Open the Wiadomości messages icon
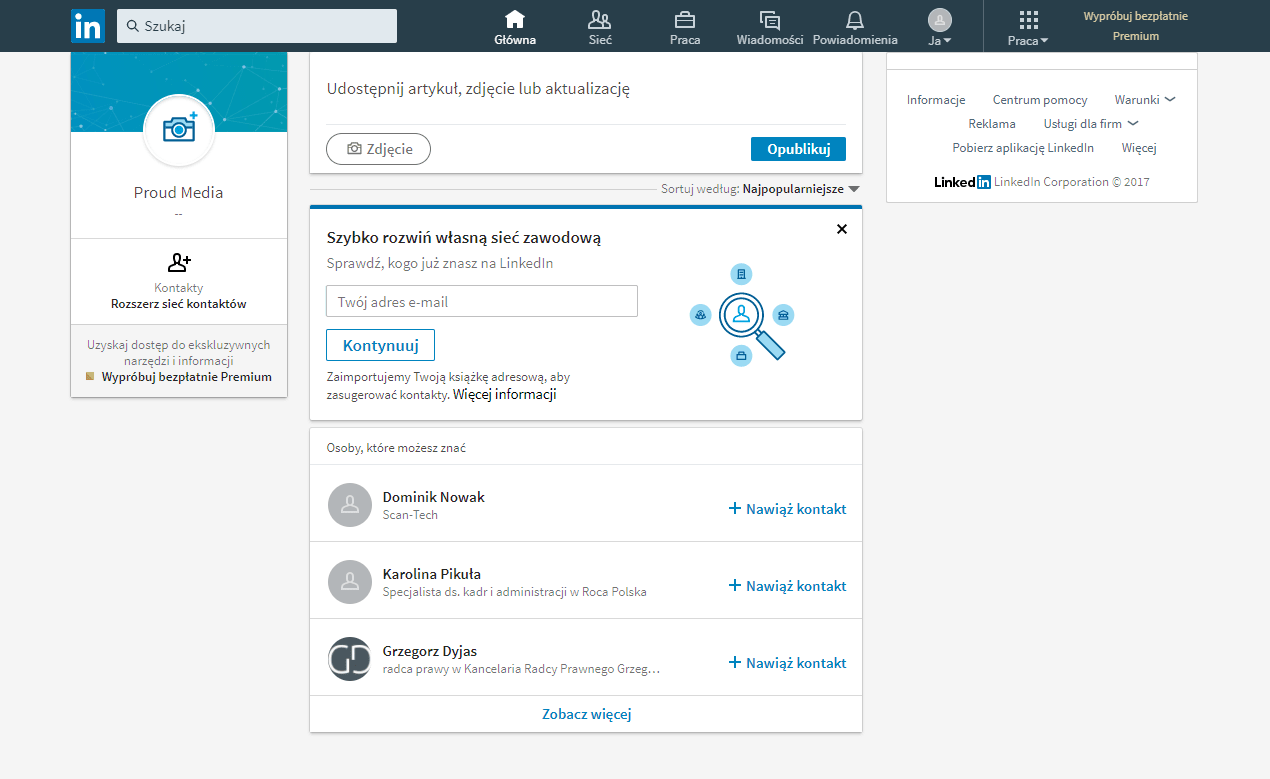Image resolution: width=1270 pixels, height=779 pixels. coord(769,20)
